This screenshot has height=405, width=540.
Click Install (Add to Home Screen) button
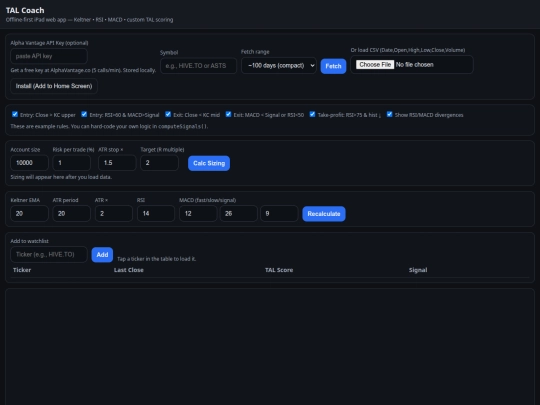(54, 86)
